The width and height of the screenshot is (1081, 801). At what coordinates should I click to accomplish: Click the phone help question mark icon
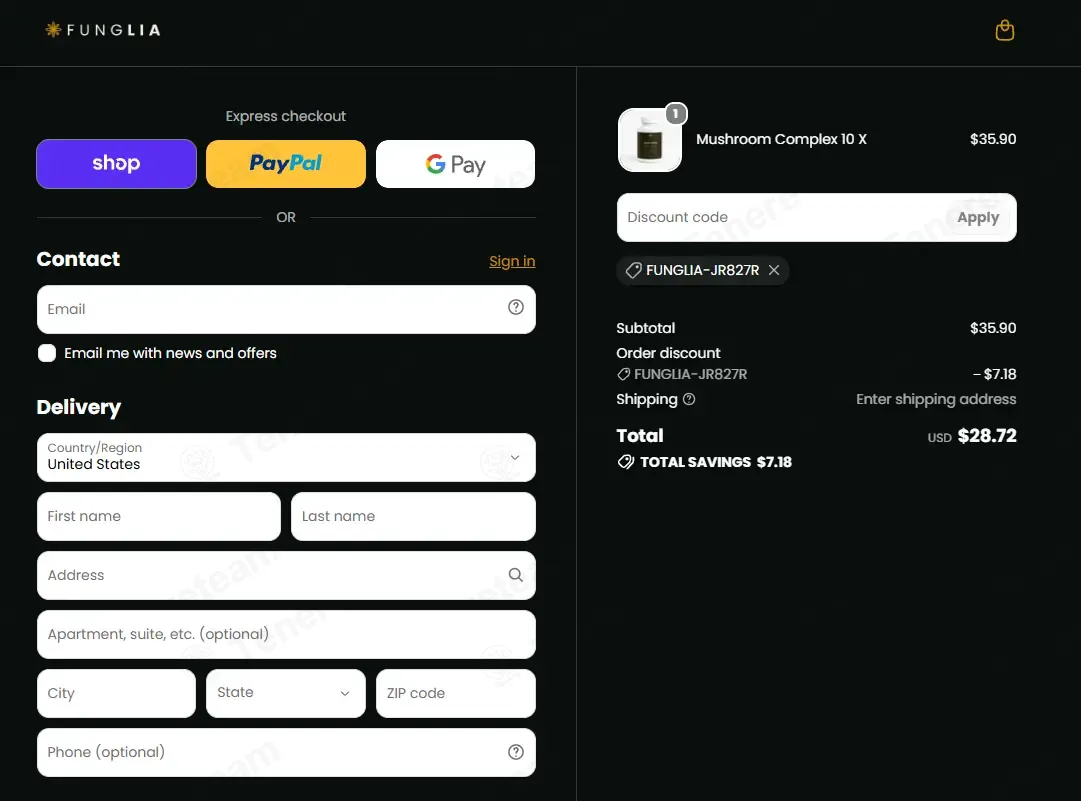516,752
